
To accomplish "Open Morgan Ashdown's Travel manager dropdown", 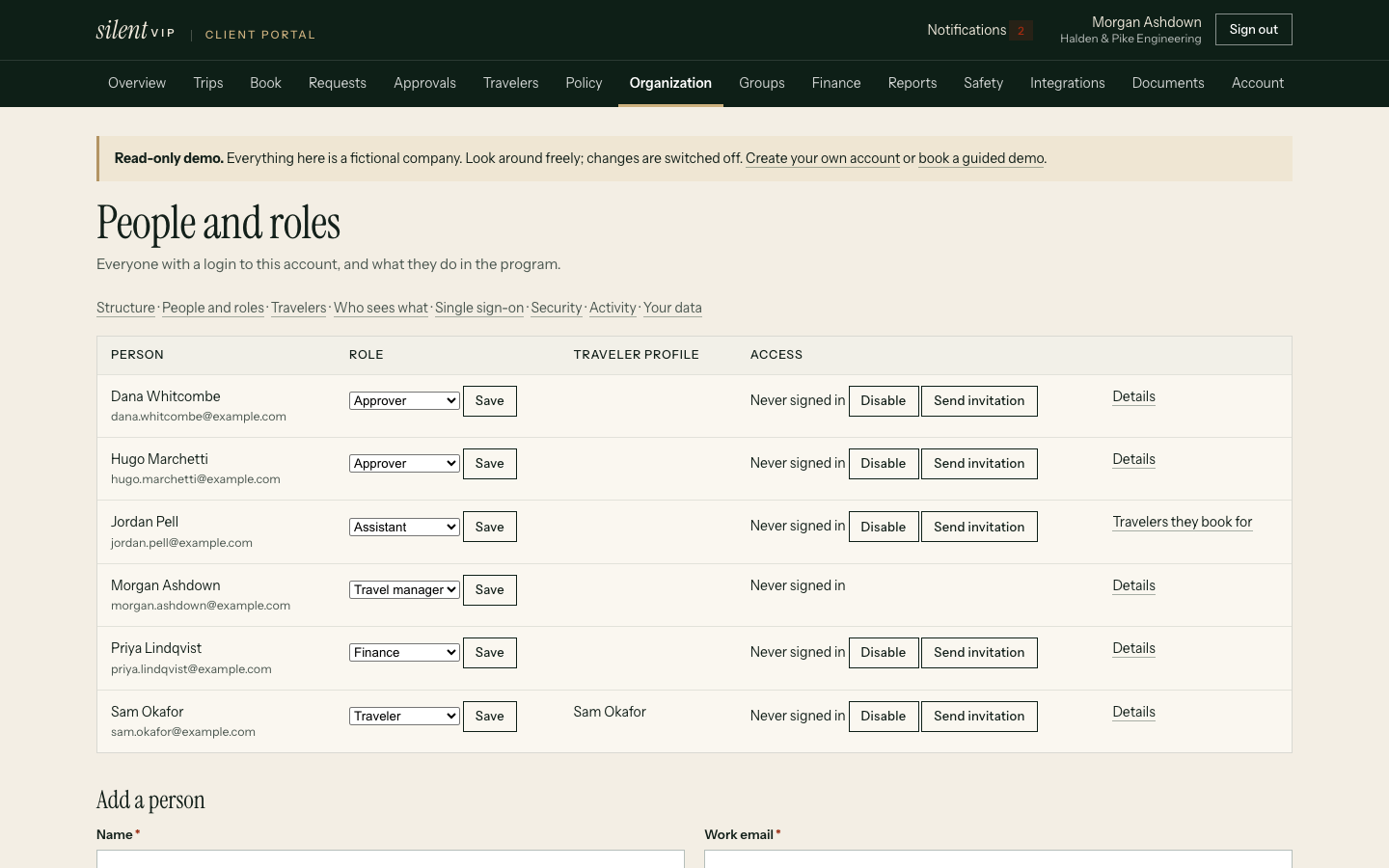I will coord(404,590).
